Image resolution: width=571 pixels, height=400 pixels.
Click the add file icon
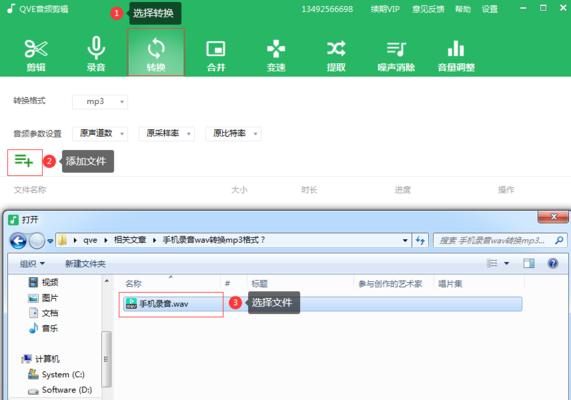coord(24,162)
